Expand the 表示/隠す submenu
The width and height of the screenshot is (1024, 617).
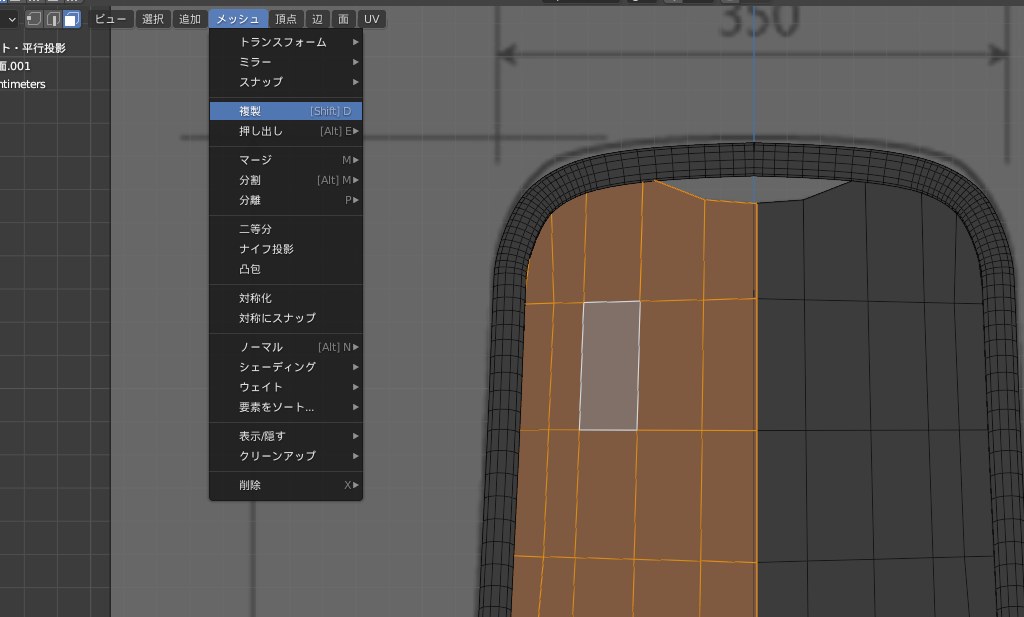tap(286, 436)
